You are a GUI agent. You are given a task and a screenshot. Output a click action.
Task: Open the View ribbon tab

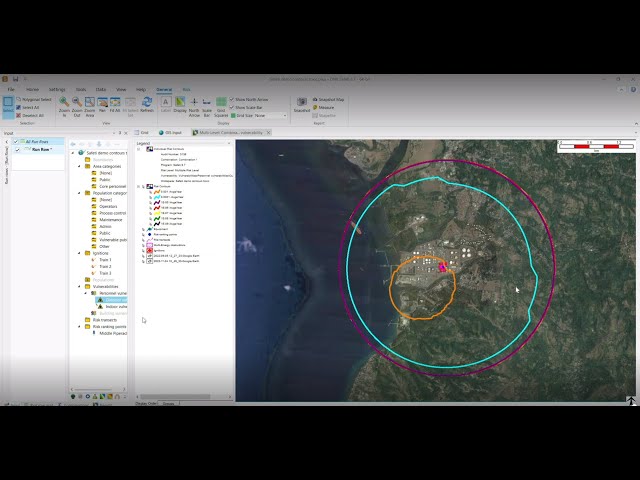tap(121, 89)
